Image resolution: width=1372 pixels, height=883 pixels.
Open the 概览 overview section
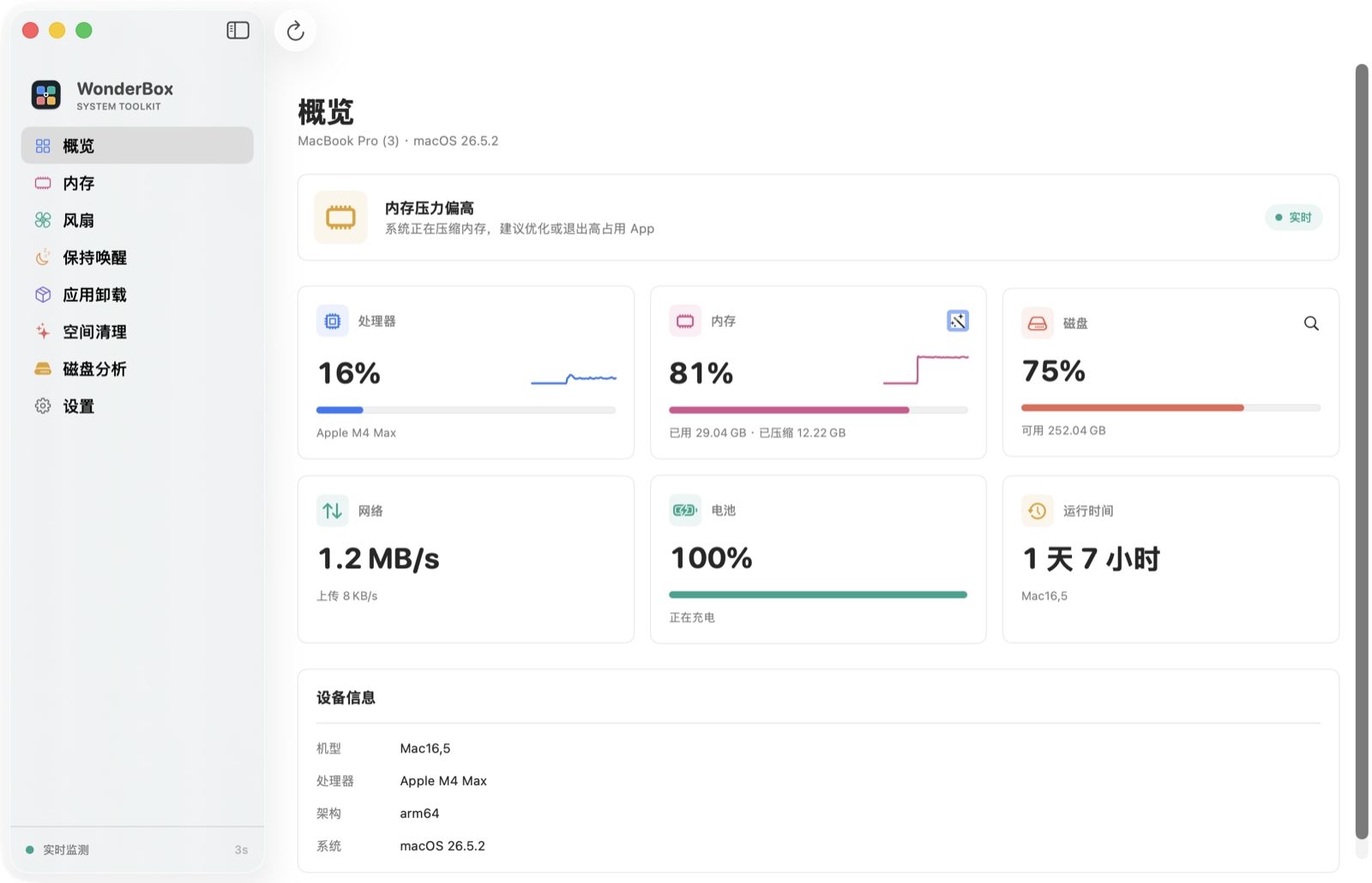coord(137,146)
